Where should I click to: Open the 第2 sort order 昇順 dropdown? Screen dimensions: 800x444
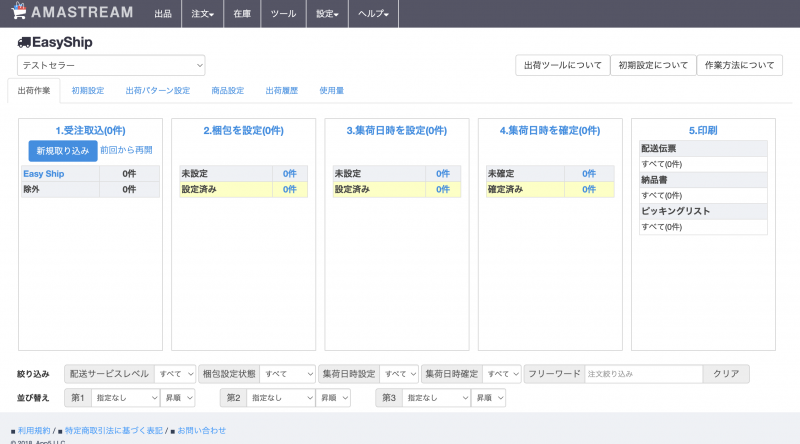pyautogui.click(x=333, y=398)
